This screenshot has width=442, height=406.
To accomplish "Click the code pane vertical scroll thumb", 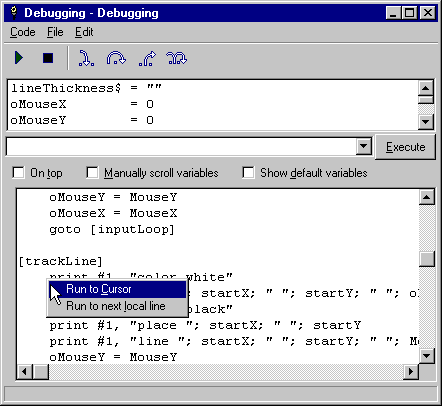I will pos(427,259).
